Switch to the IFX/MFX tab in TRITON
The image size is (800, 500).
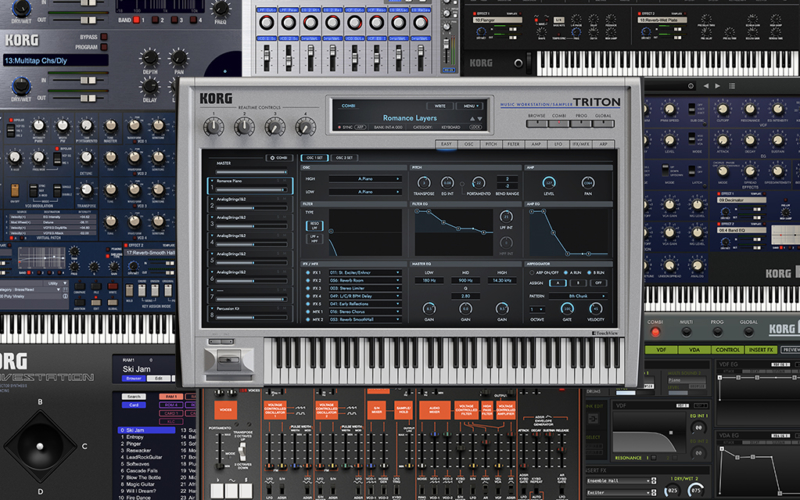[x=581, y=144]
